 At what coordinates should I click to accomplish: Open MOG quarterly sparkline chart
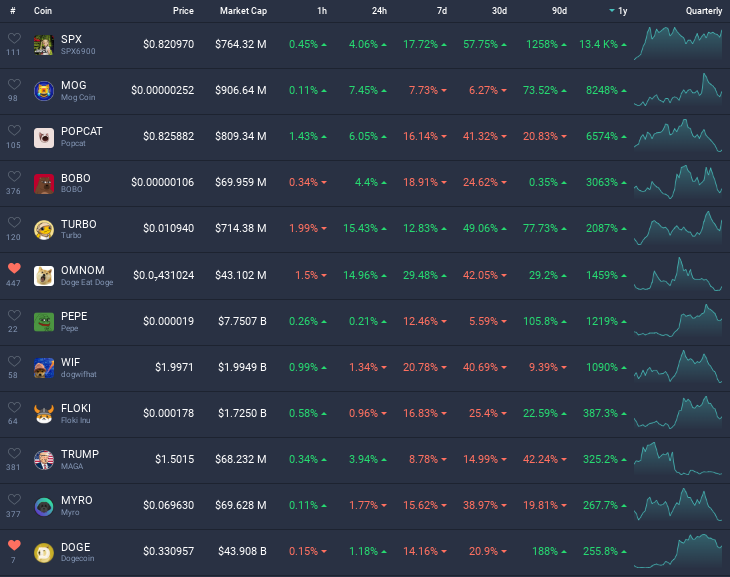point(678,90)
